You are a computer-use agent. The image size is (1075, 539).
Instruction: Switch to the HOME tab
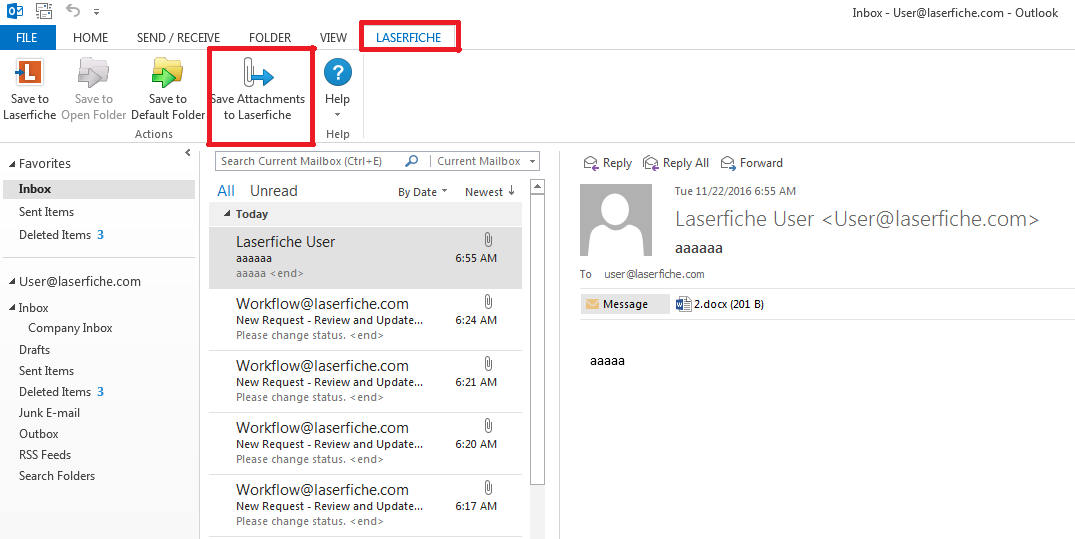pos(90,38)
